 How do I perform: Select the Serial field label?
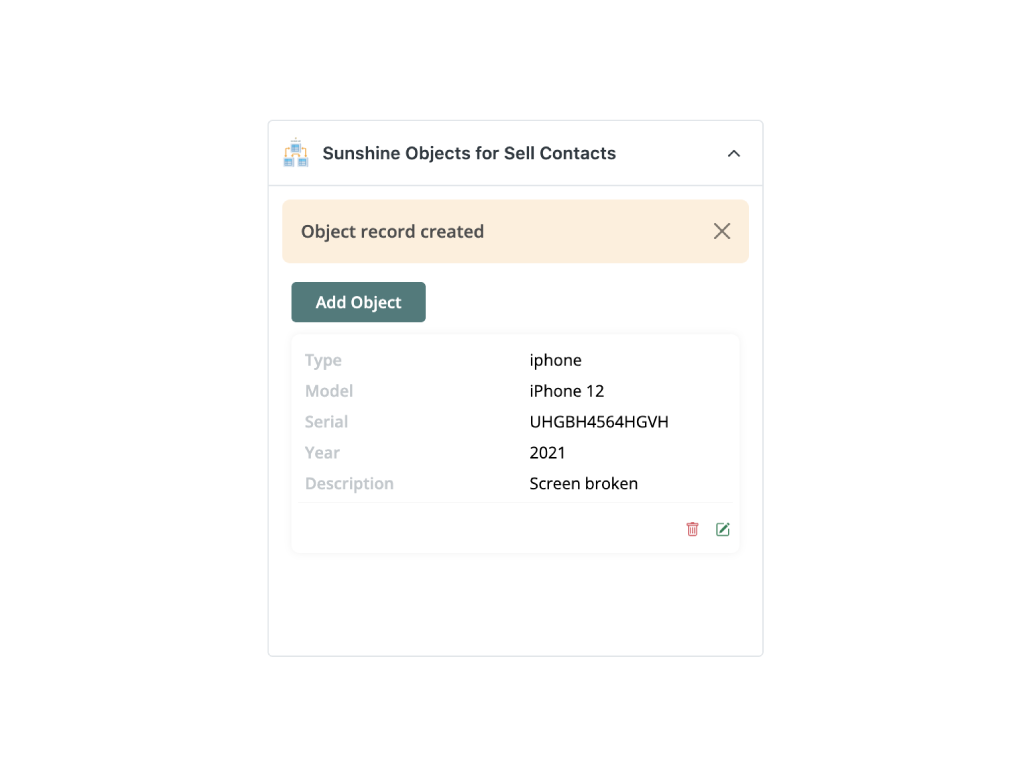pos(326,422)
